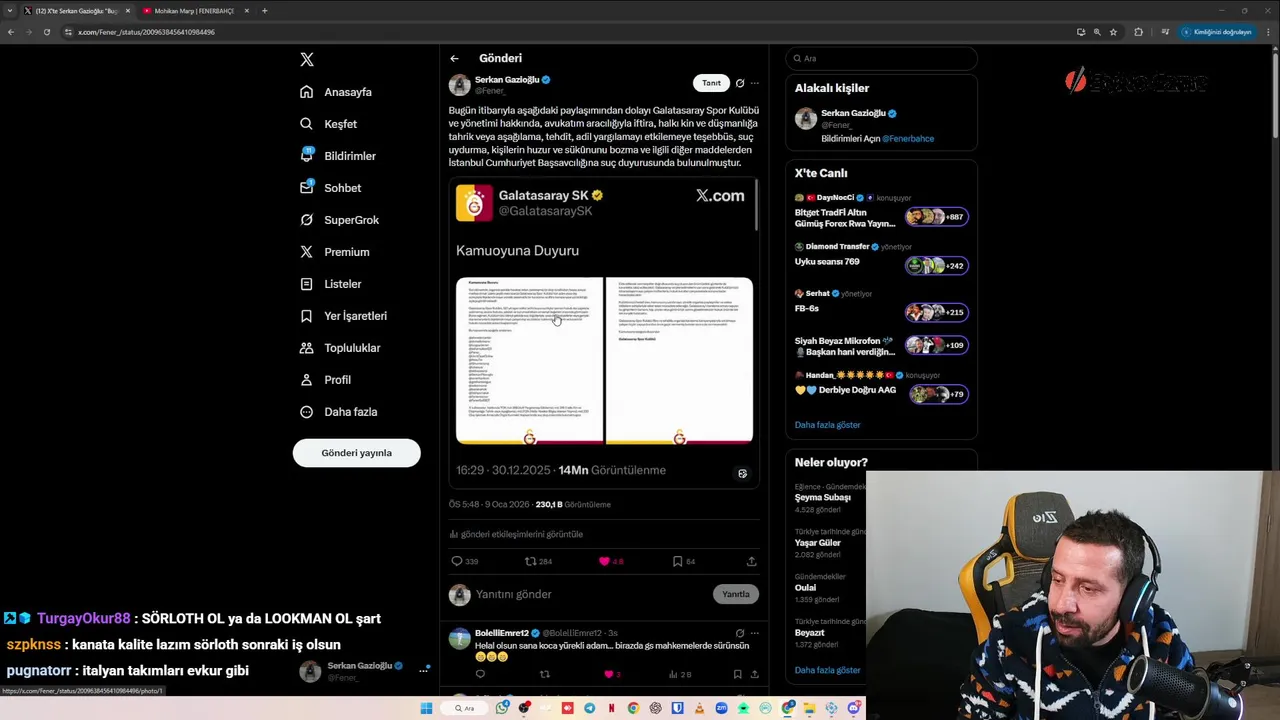Open Listeler in the sidebar
Screen dimensions: 1280x720
331,284
